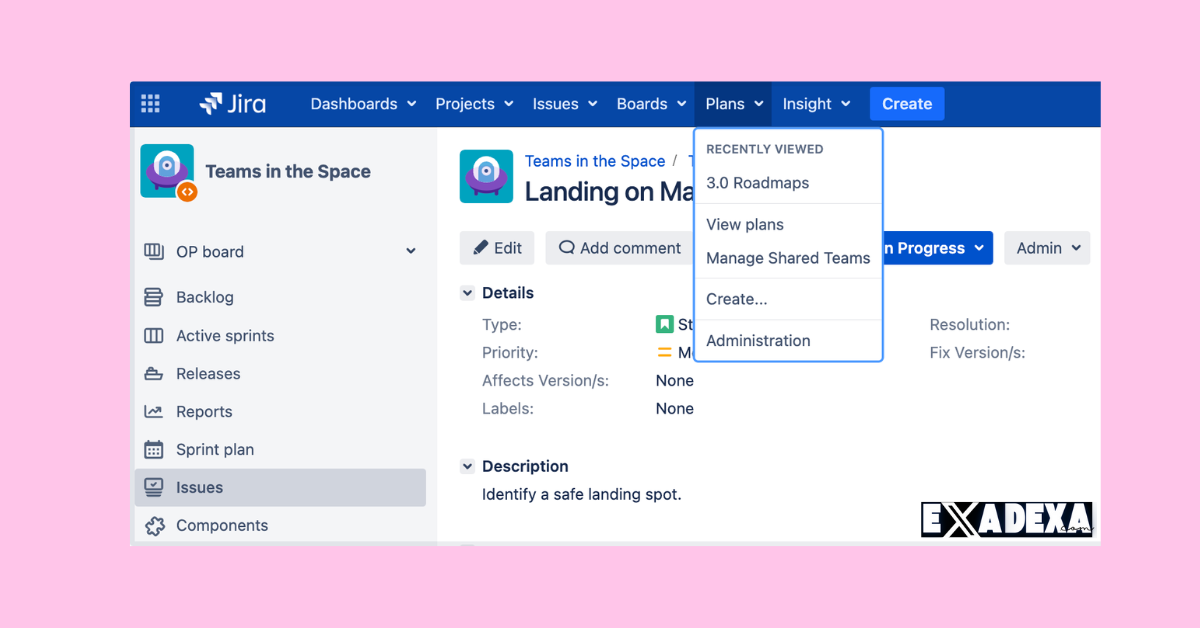This screenshot has width=1200, height=628.
Task: Click the Edit button on the issue
Action: pyautogui.click(x=496, y=247)
